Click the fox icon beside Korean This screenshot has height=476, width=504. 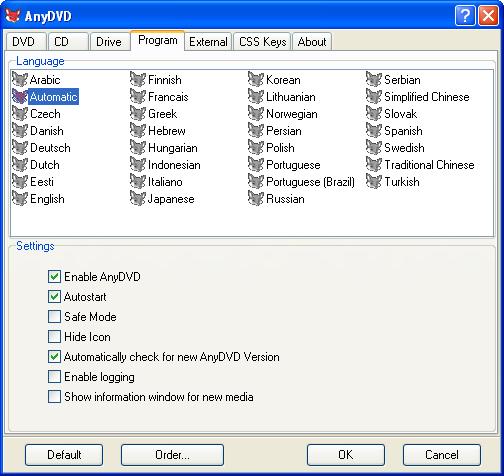(256, 79)
